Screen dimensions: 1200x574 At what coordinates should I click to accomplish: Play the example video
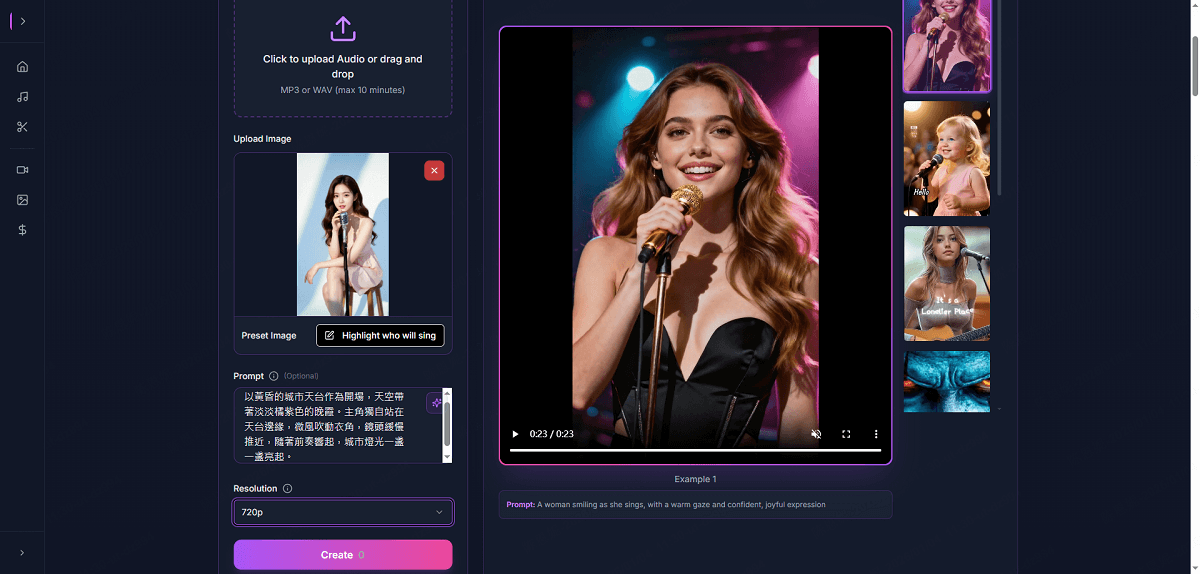pos(516,434)
